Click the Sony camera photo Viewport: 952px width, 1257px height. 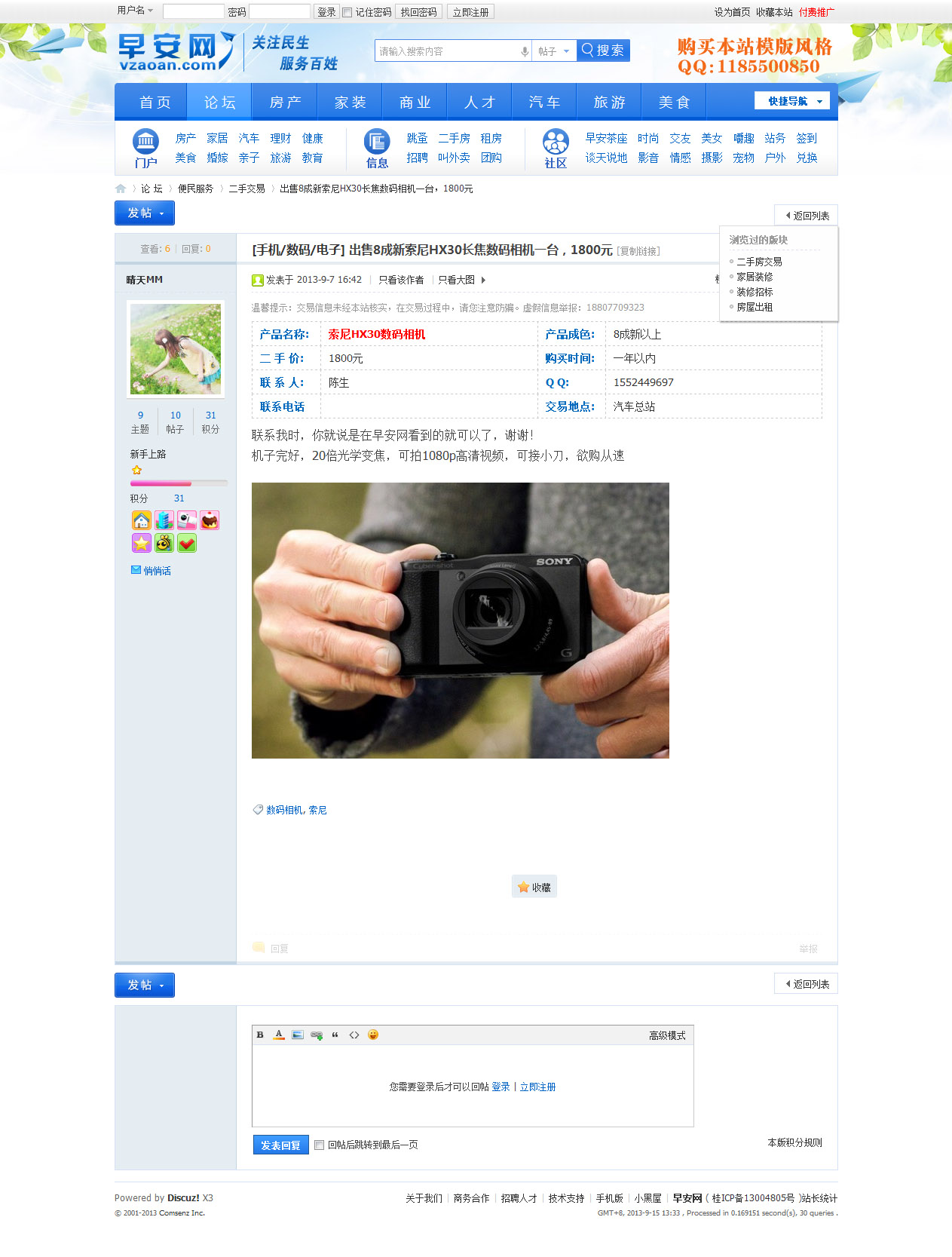(461, 621)
